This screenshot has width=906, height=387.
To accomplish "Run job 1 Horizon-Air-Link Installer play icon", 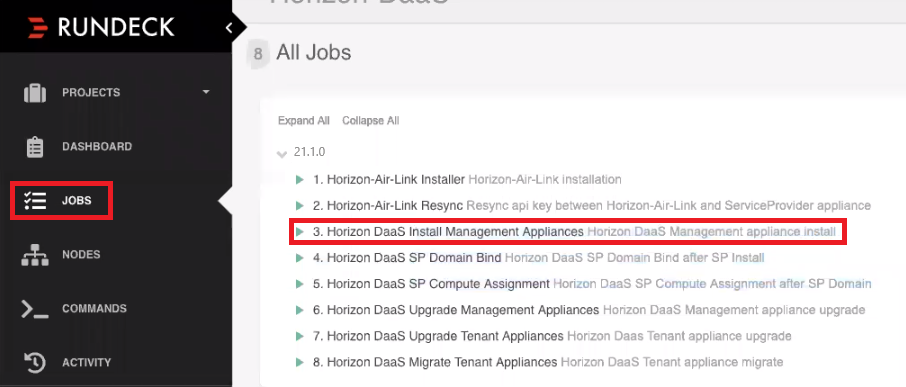I will (x=299, y=180).
